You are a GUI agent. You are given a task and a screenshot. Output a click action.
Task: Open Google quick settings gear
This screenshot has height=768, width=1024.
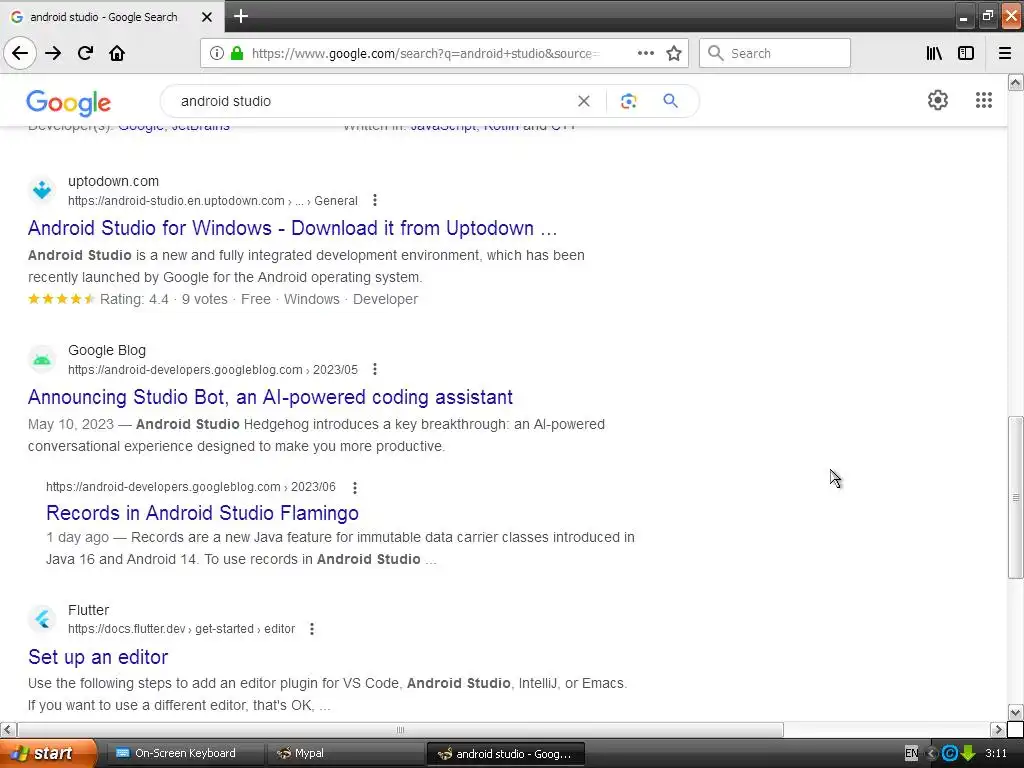coord(938,100)
